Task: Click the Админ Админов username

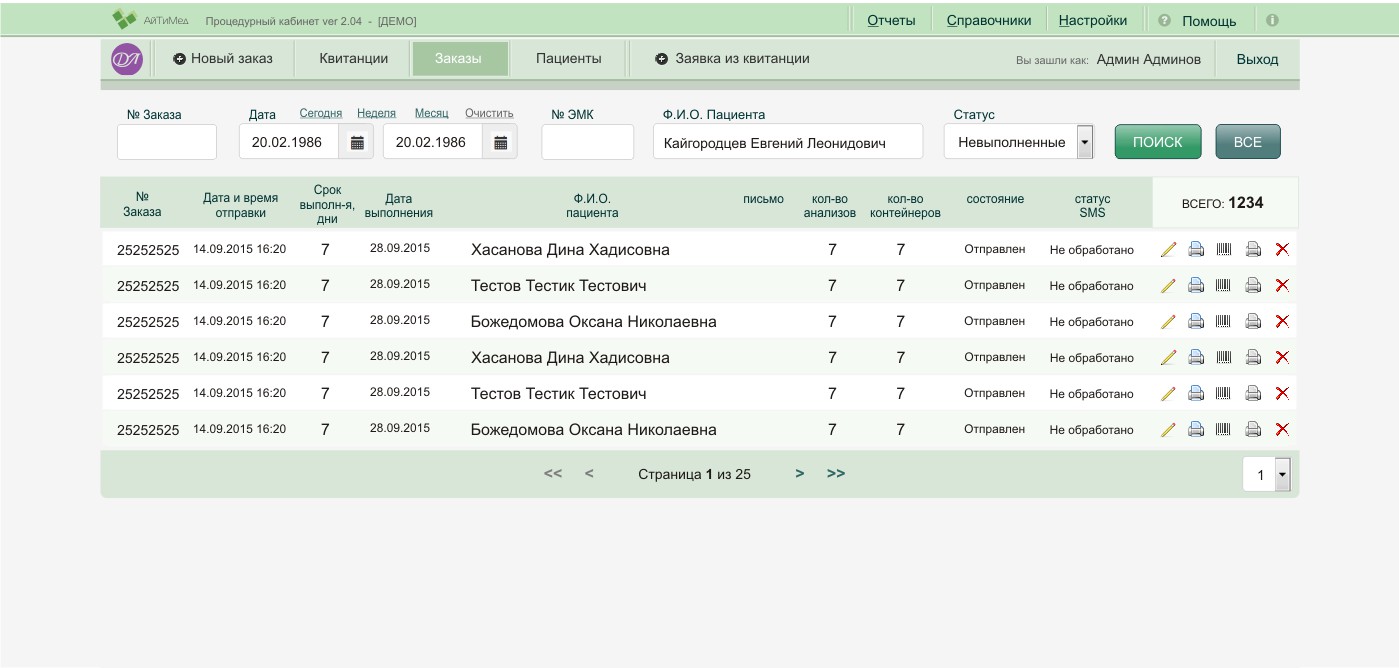Action: (x=1149, y=60)
